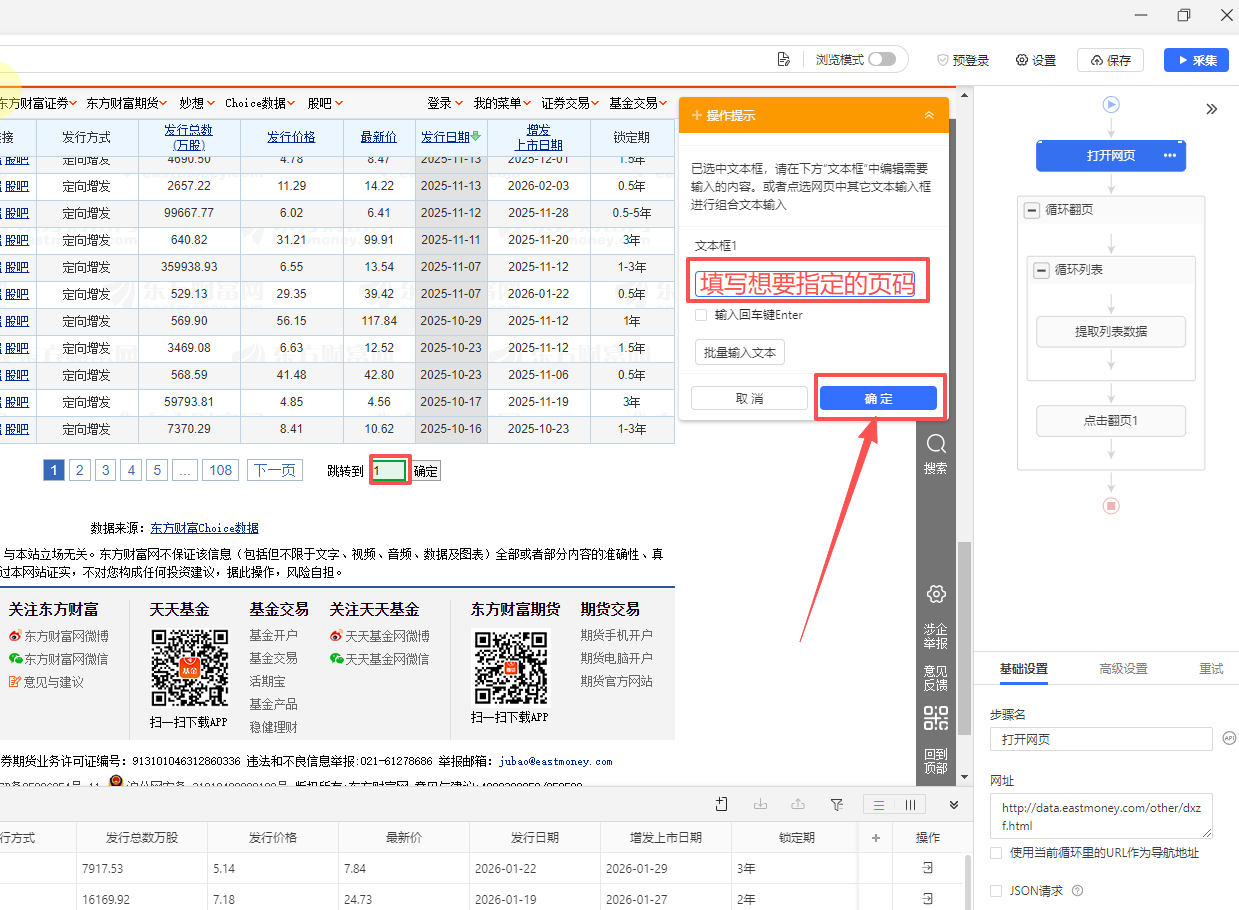The image size is (1239, 910).
Task: Collapse the 操作提示 panel with double chevron
Action: click(x=929, y=115)
